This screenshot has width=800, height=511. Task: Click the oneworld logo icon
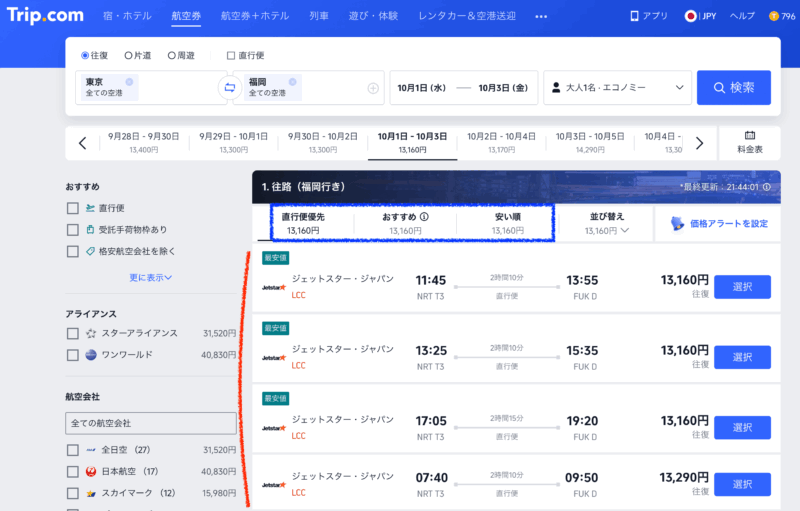(91, 355)
